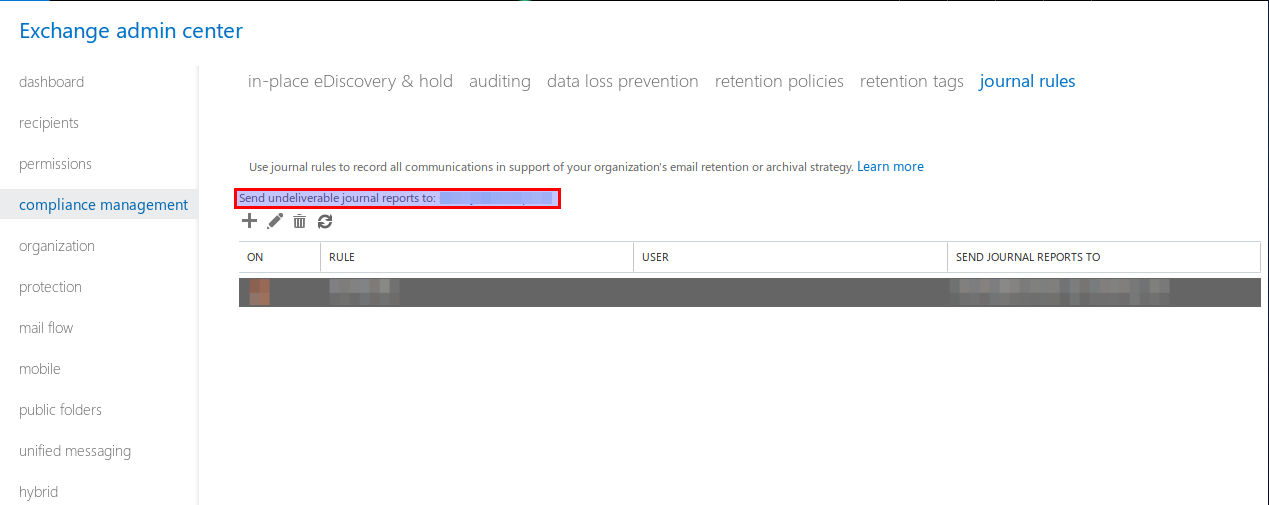Navigate to protection section

coord(50,287)
